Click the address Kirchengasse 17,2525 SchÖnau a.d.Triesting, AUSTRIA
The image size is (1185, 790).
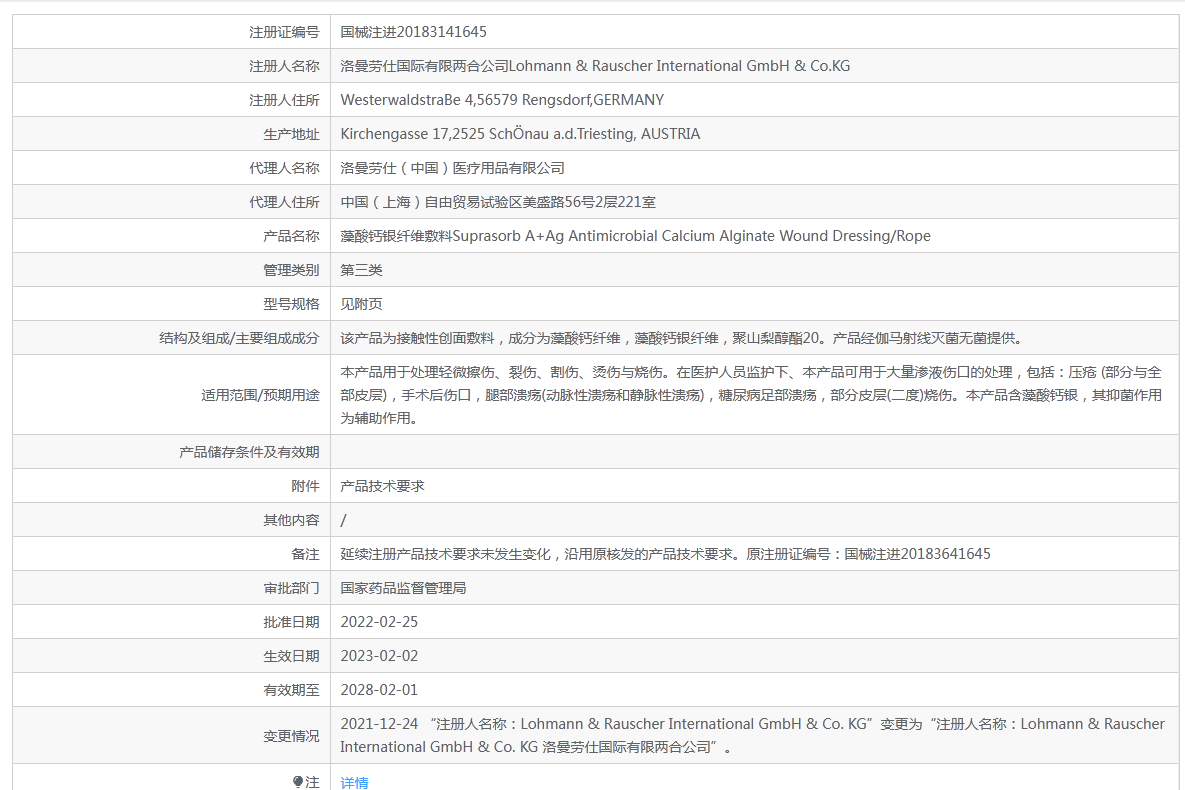(x=520, y=134)
